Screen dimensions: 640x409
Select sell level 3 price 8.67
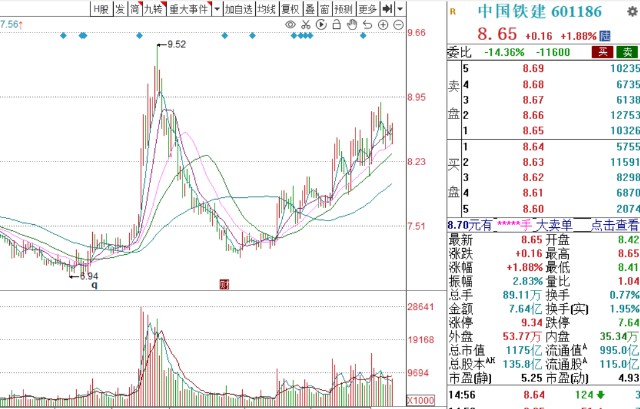(533, 100)
